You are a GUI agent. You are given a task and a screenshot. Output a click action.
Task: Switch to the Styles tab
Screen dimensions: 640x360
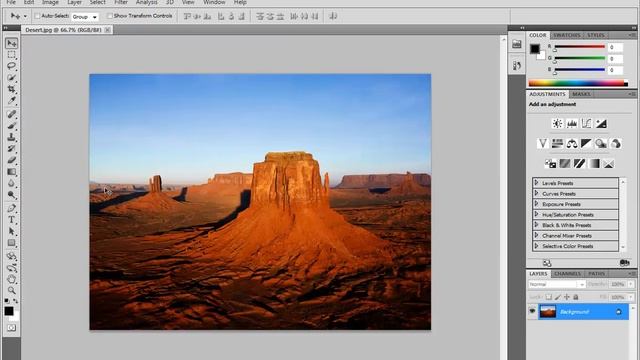(x=596, y=35)
